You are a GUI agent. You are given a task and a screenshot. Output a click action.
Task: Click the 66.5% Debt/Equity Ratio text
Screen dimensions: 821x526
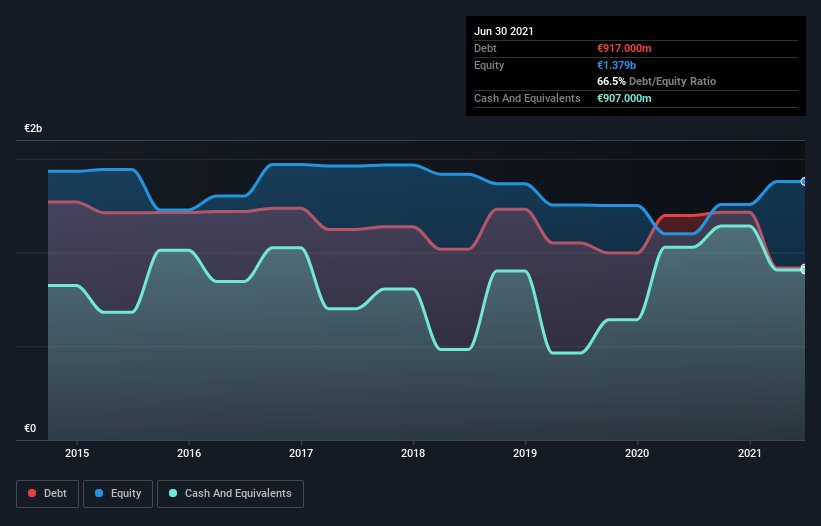(x=657, y=82)
